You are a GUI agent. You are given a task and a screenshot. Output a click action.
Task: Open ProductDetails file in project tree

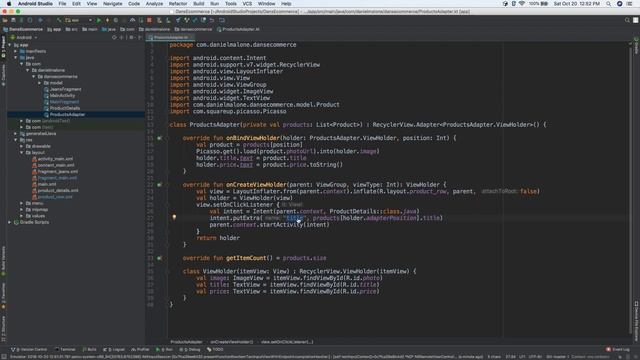coord(64,108)
